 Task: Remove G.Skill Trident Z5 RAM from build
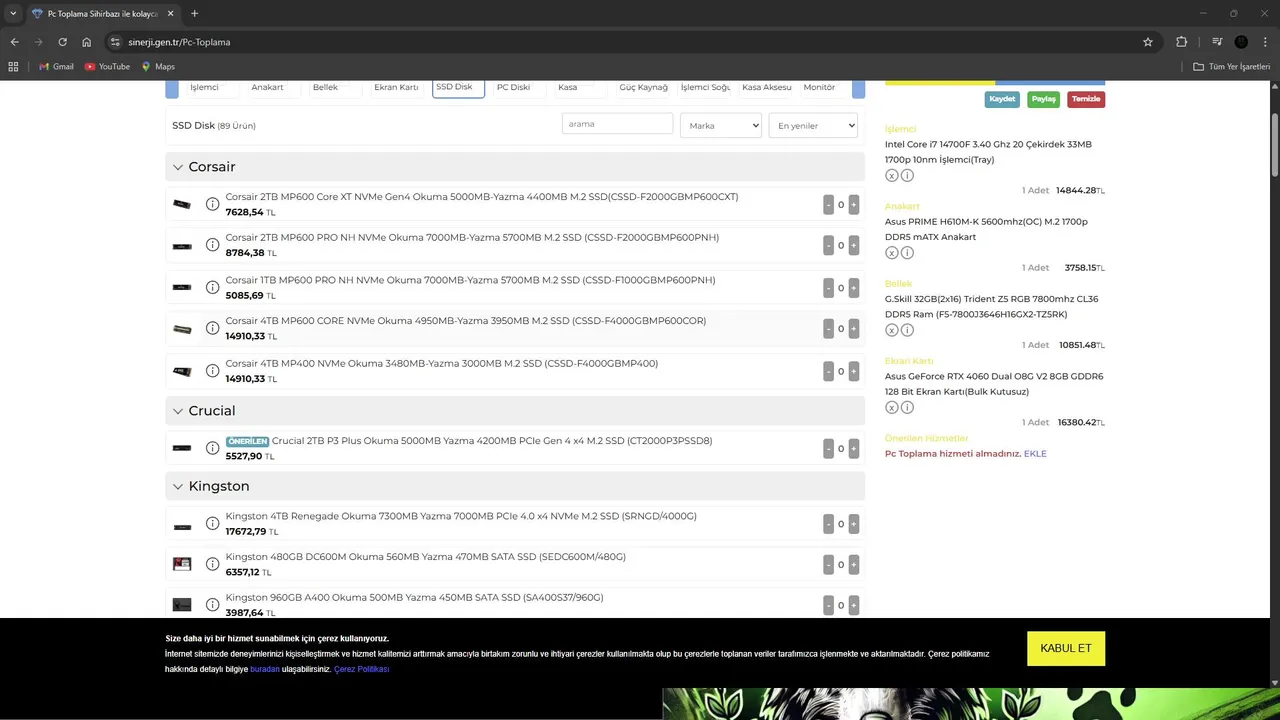tap(891, 330)
